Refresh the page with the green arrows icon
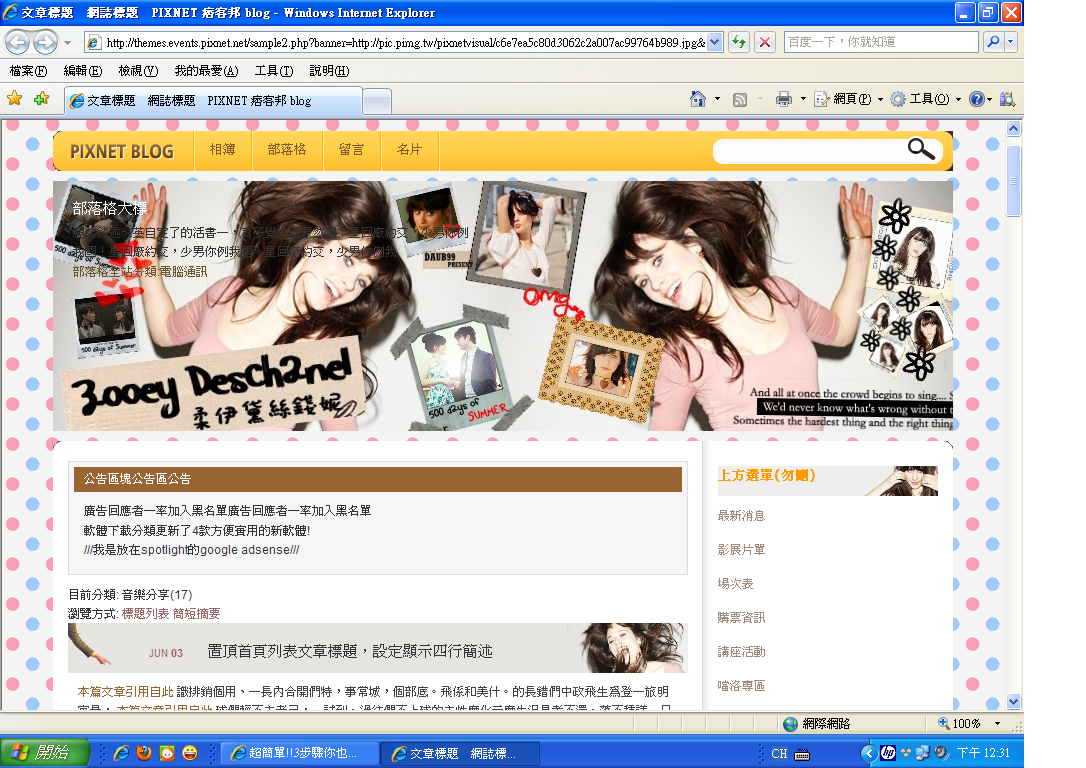 coord(739,43)
